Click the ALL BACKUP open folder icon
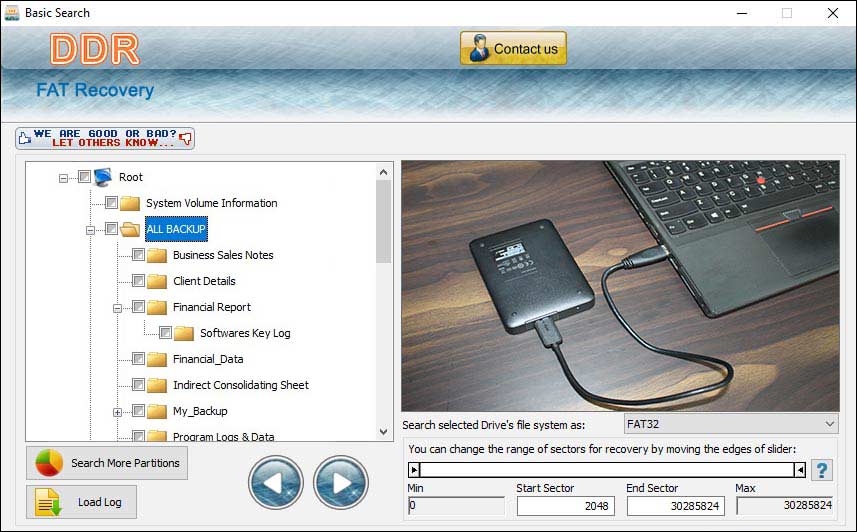This screenshot has height=532, width=857. 130,229
